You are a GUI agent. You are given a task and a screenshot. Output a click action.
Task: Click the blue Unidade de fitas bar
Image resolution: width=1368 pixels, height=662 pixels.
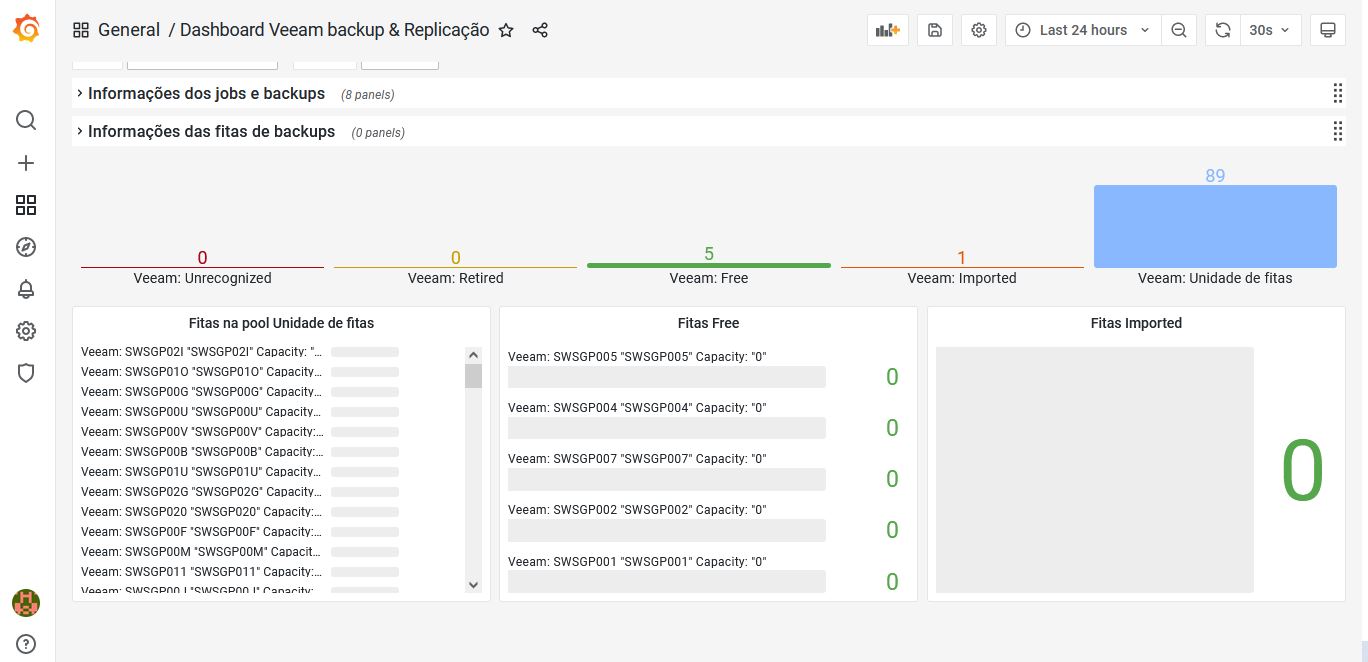click(1215, 226)
